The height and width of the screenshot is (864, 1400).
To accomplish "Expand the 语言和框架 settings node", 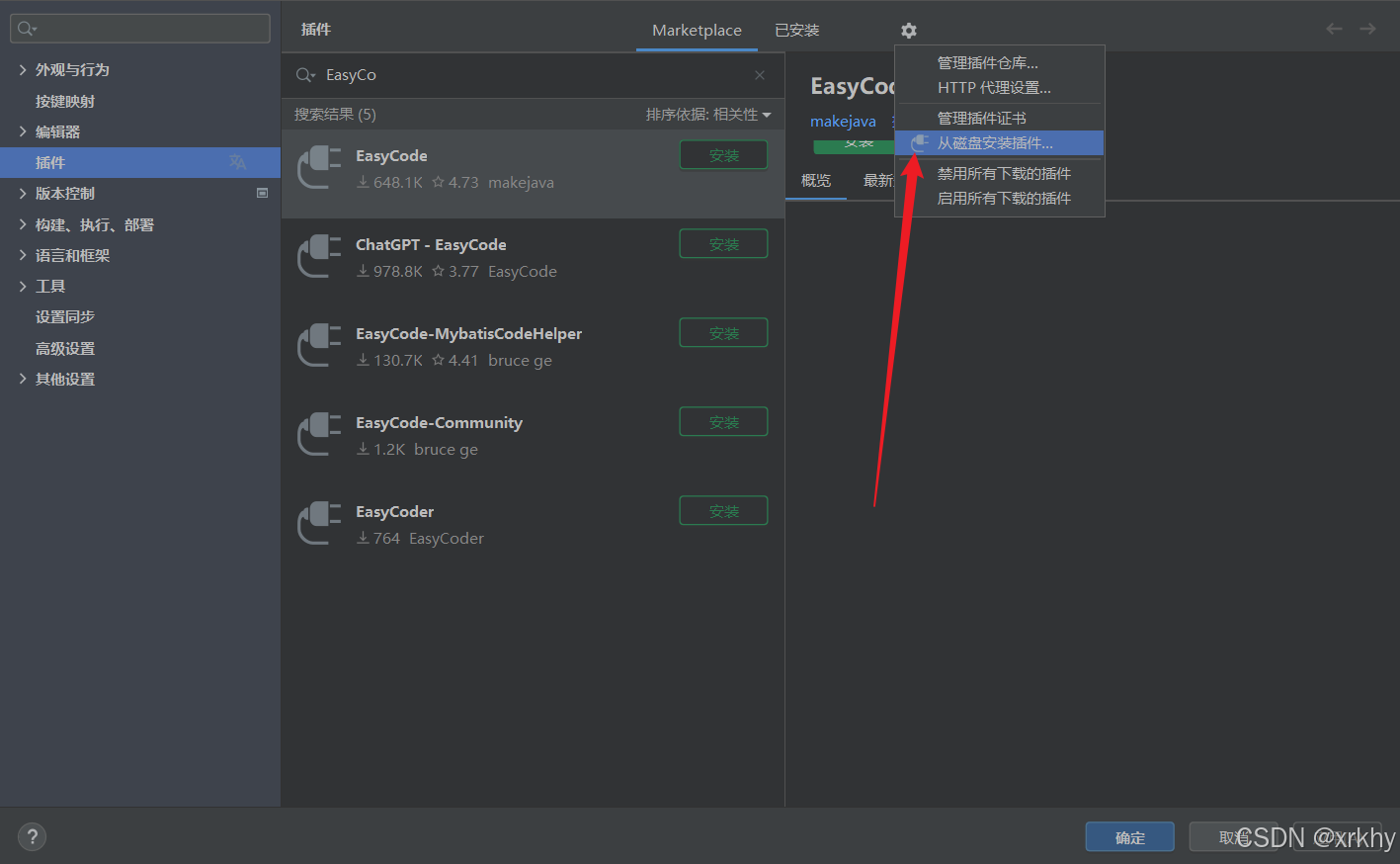I will click(23, 255).
